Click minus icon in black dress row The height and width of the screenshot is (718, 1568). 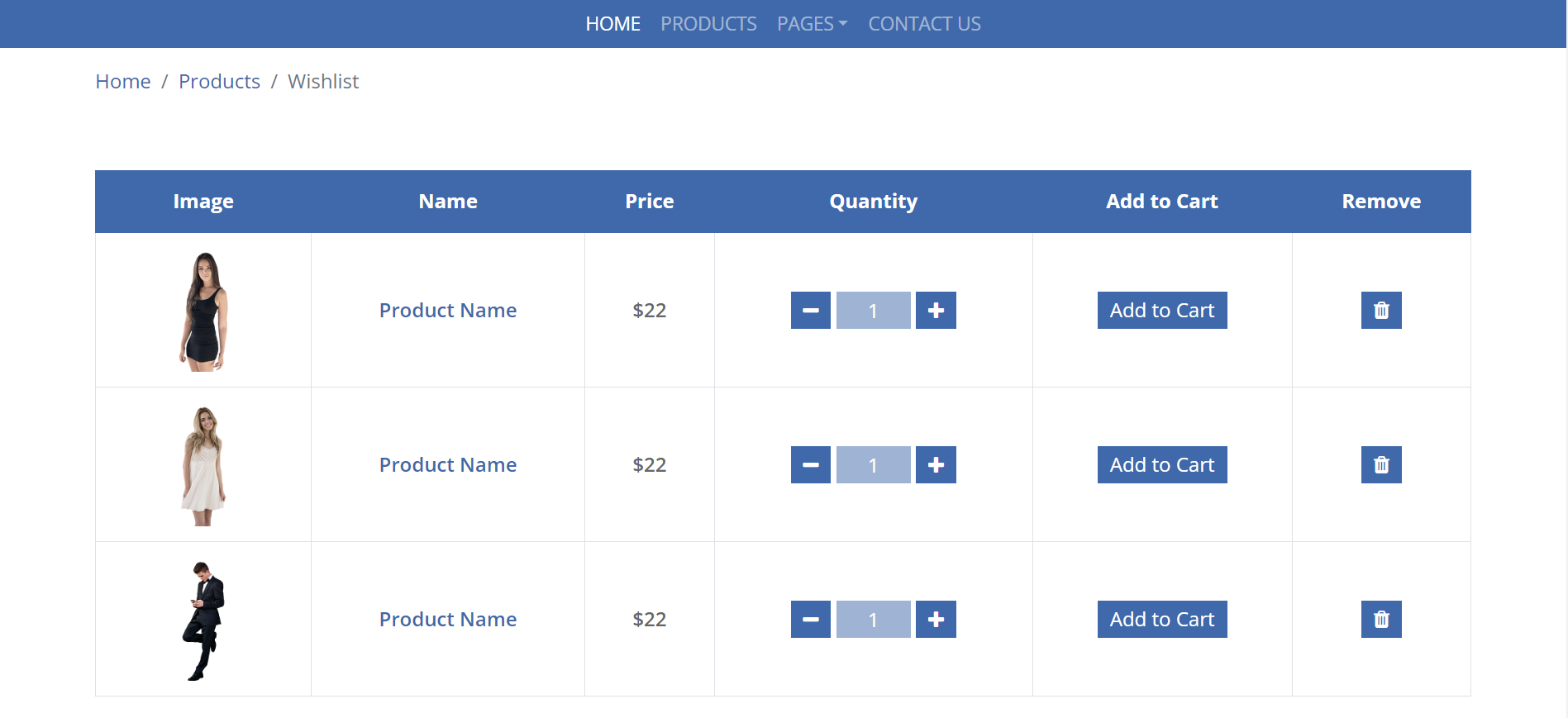tap(811, 311)
